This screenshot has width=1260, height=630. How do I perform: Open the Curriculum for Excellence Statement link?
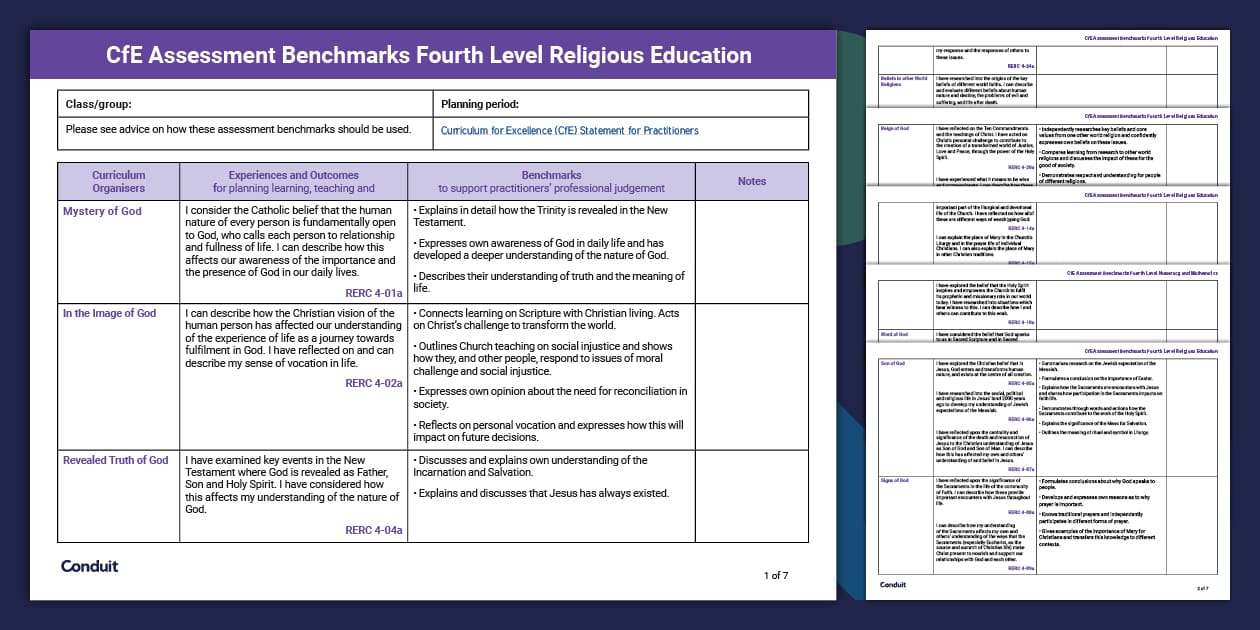[569, 131]
